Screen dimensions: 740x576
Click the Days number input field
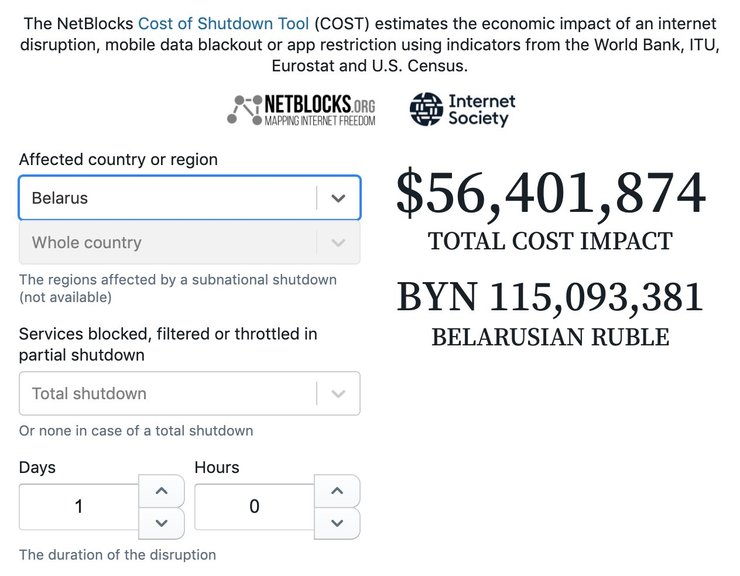coord(79,507)
